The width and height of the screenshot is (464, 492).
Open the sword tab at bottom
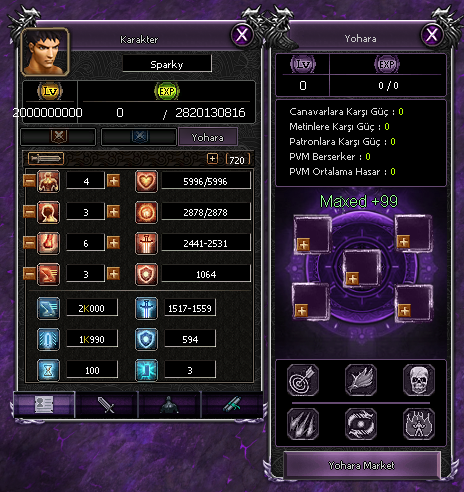[106, 405]
